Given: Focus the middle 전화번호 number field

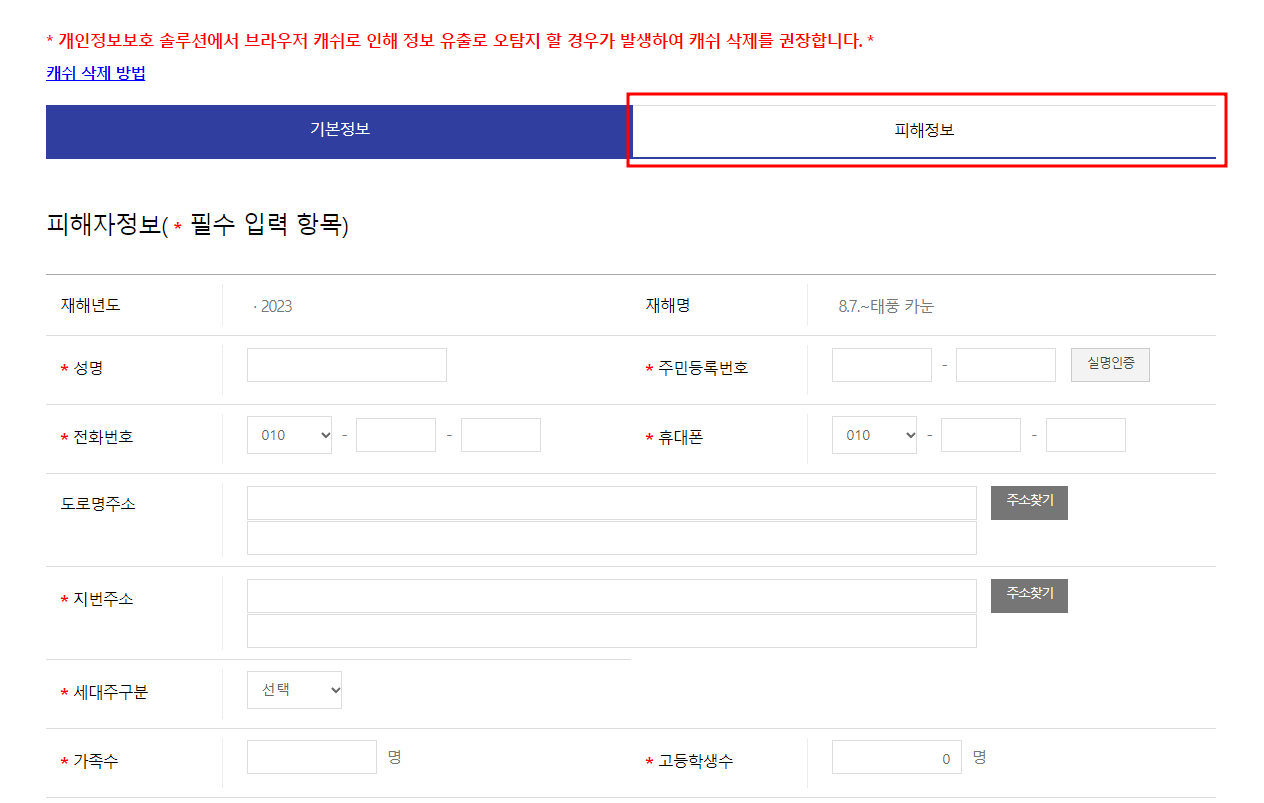Looking at the screenshot, I should coord(396,434).
